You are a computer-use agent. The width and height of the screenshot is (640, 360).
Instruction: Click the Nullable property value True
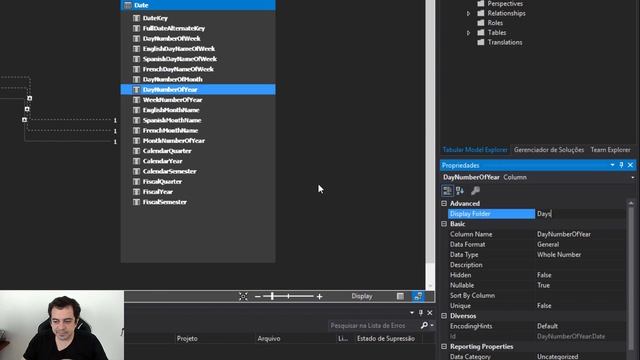pos(543,285)
